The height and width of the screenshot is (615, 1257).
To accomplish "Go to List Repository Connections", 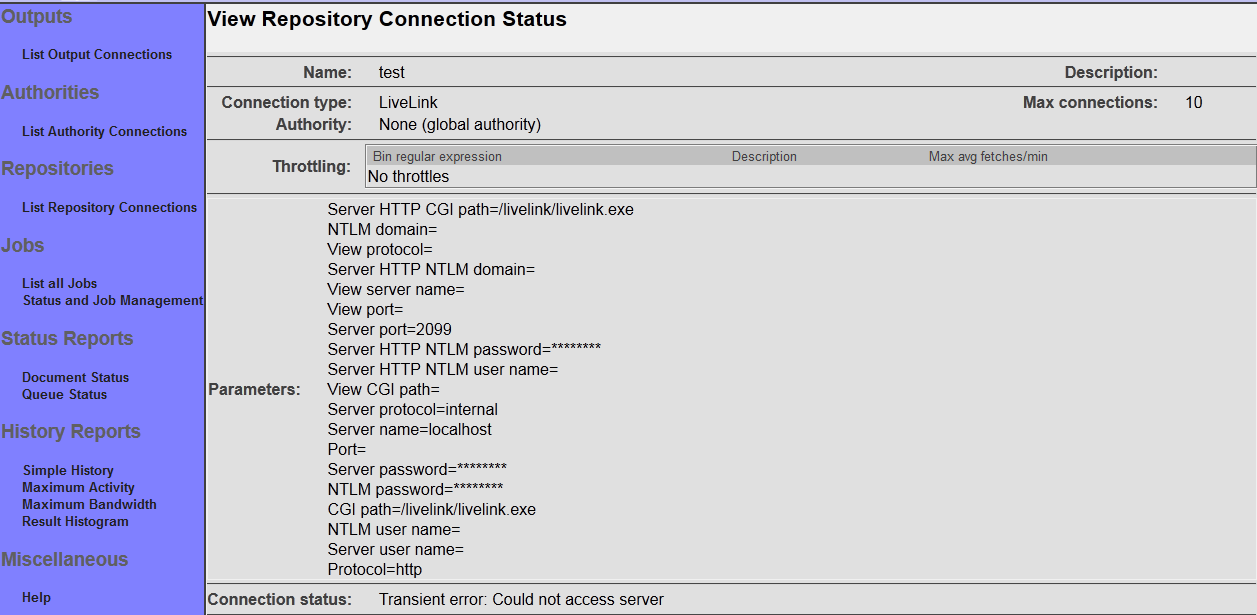I will click(x=109, y=208).
